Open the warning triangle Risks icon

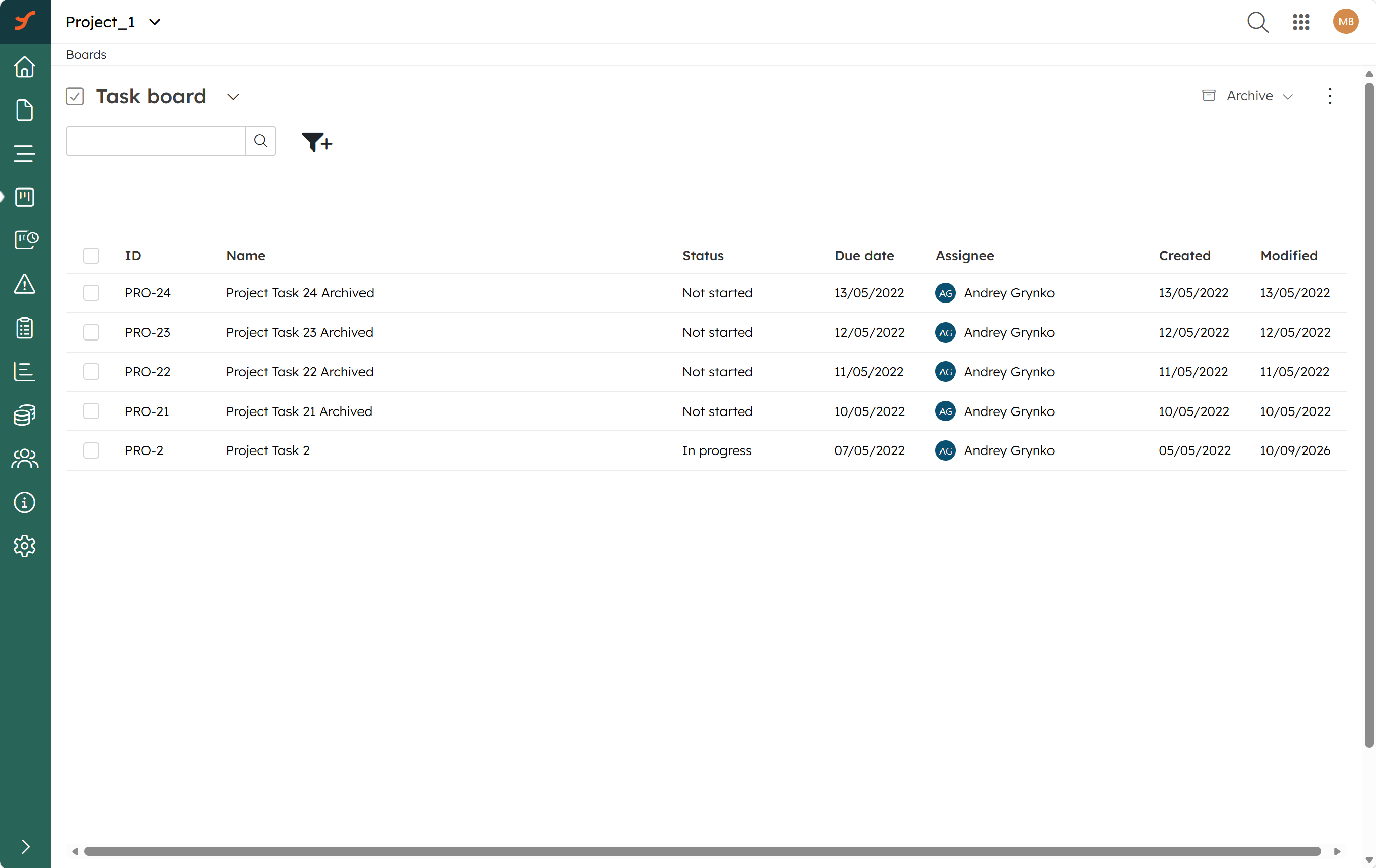click(x=24, y=284)
